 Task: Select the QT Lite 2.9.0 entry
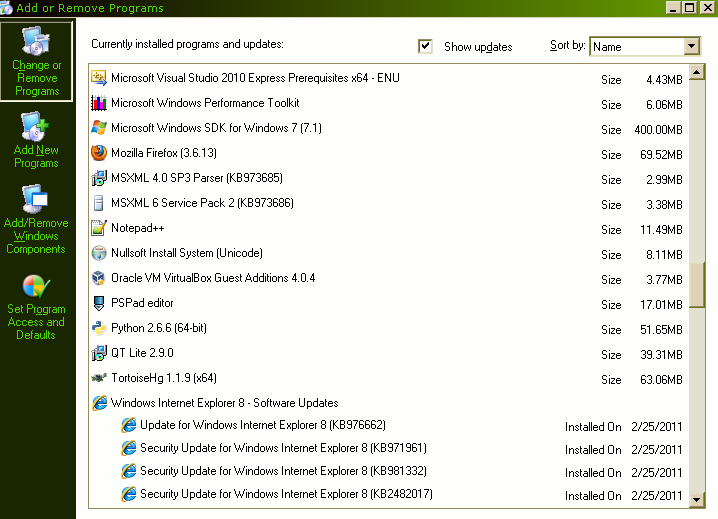click(x=388, y=353)
